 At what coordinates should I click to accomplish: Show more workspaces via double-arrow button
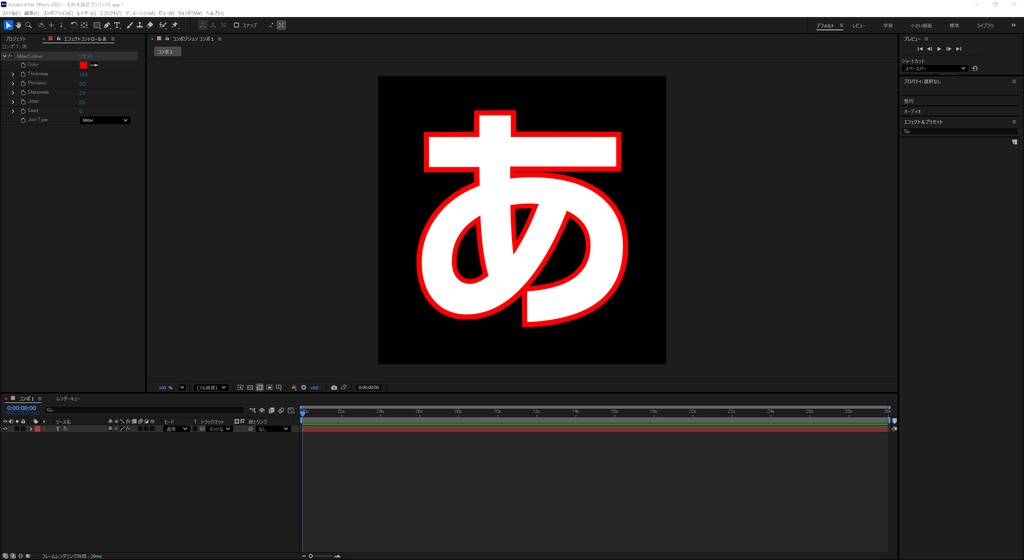tap(1014, 25)
